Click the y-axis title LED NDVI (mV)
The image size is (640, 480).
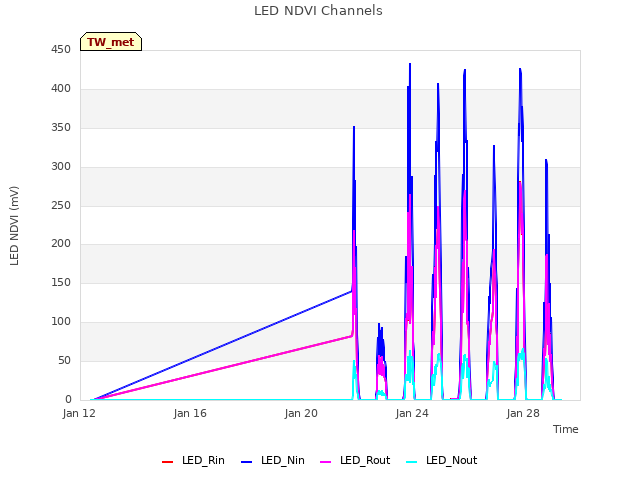pos(14,225)
